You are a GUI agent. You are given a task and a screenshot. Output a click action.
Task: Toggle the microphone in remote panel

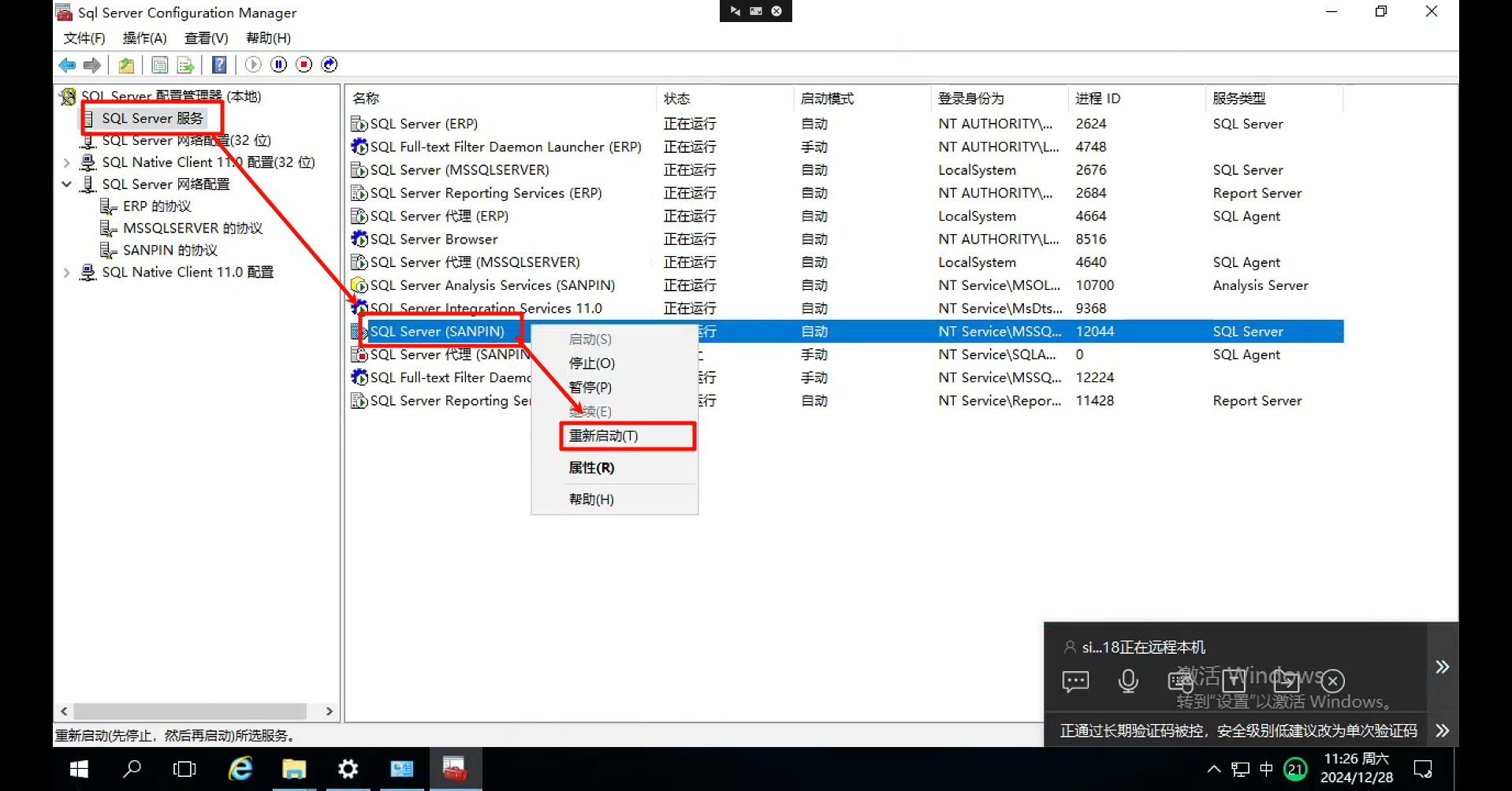pos(1128,681)
